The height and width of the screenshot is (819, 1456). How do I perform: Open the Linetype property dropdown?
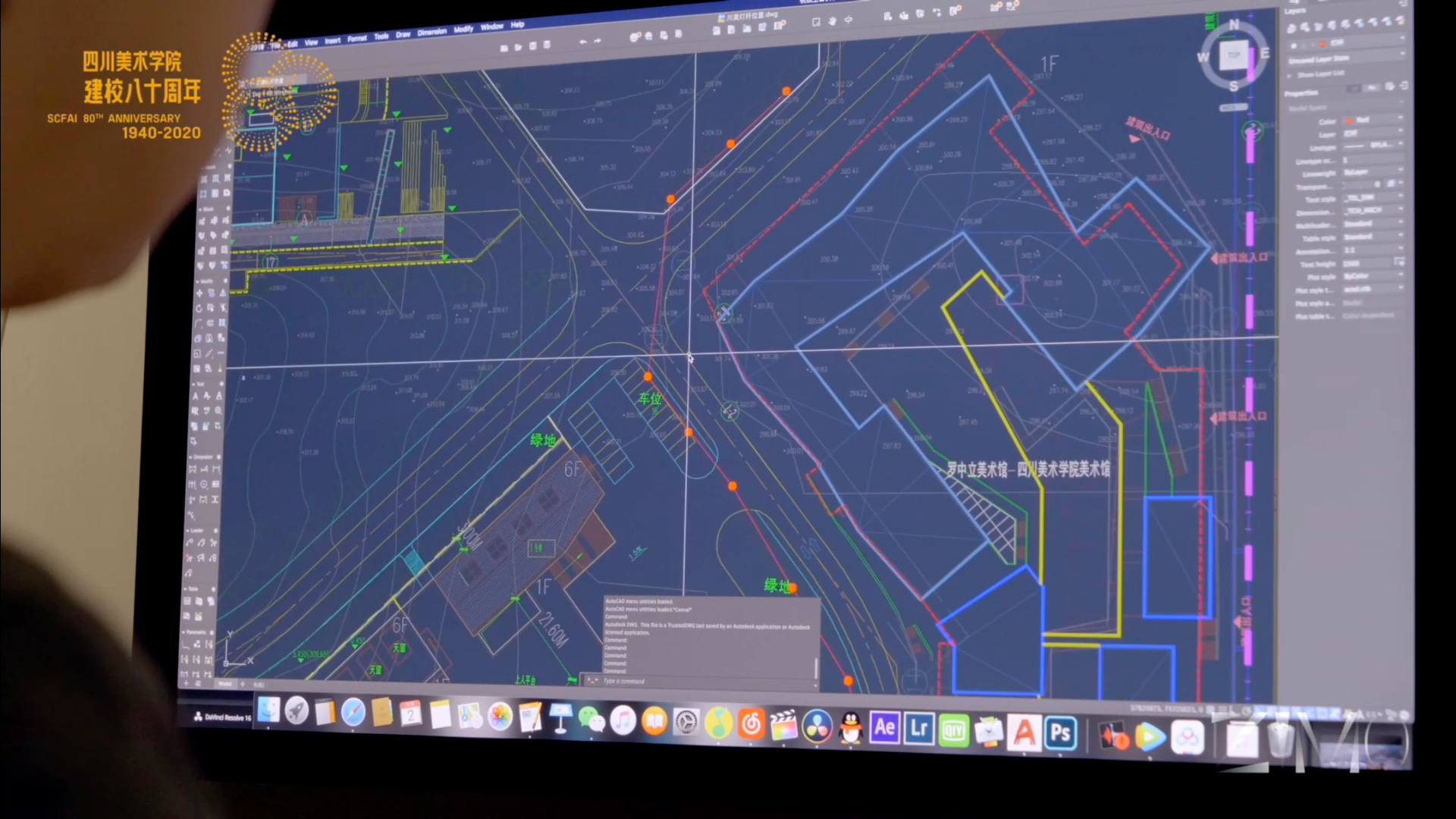click(x=1373, y=146)
